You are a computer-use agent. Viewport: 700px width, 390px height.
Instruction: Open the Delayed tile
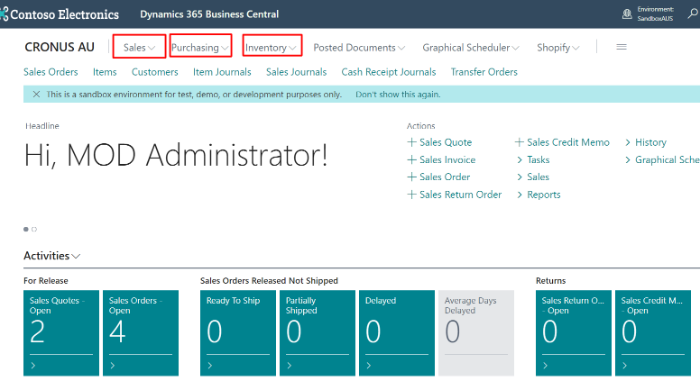[x=397, y=333]
